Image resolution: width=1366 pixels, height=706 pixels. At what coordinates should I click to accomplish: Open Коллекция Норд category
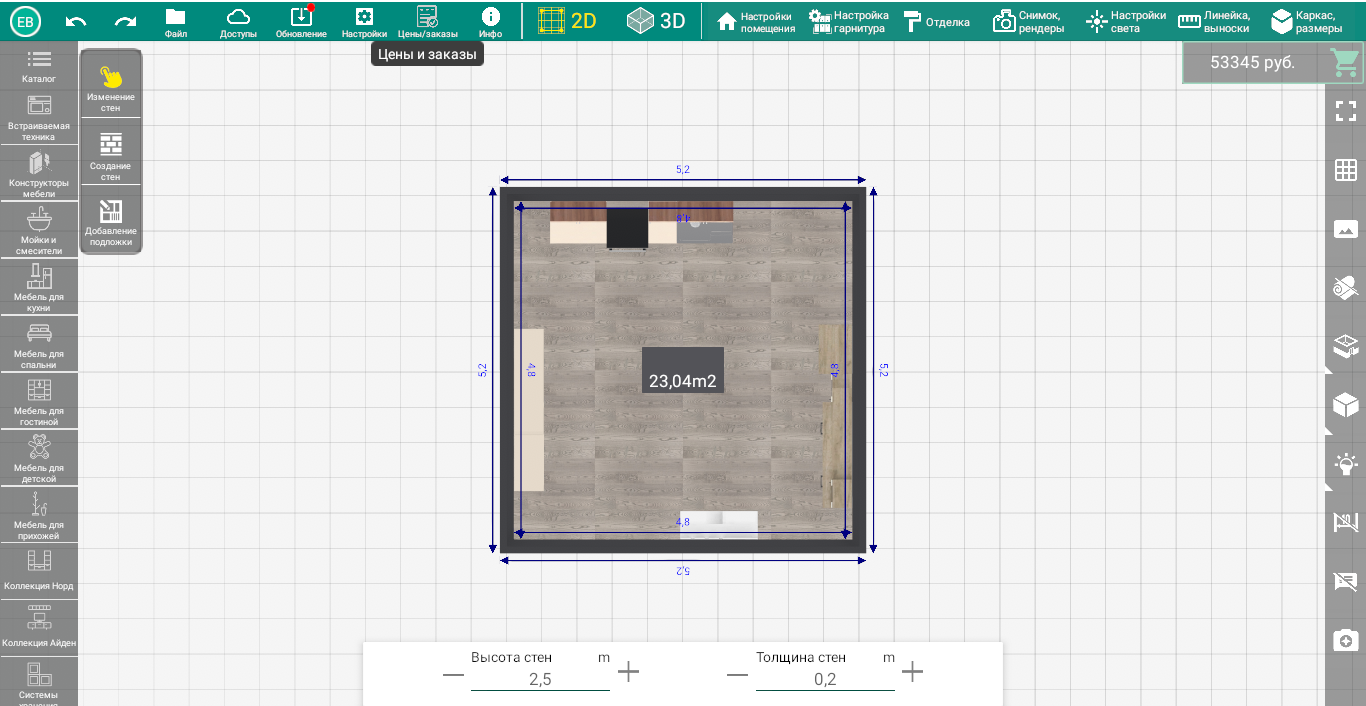[x=39, y=571]
